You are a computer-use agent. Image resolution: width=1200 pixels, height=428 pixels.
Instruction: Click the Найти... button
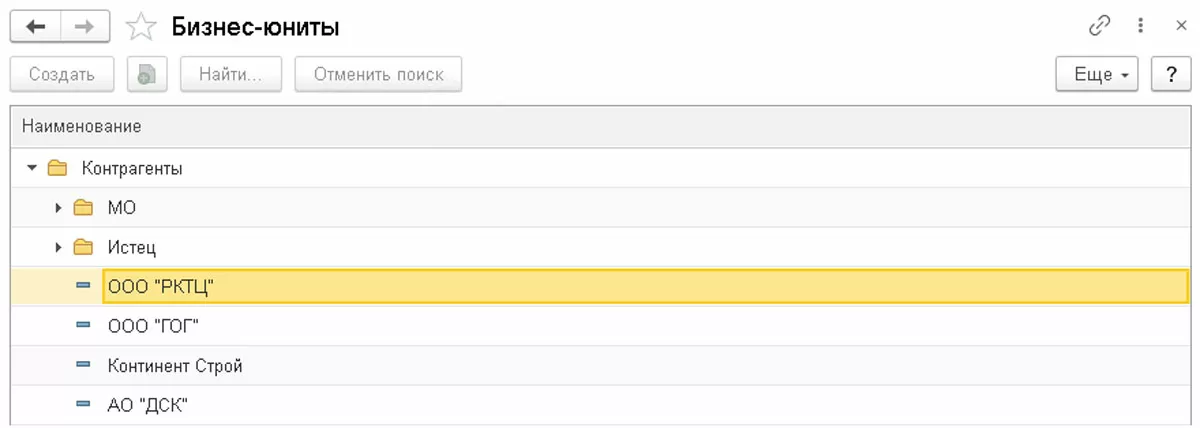(x=231, y=75)
